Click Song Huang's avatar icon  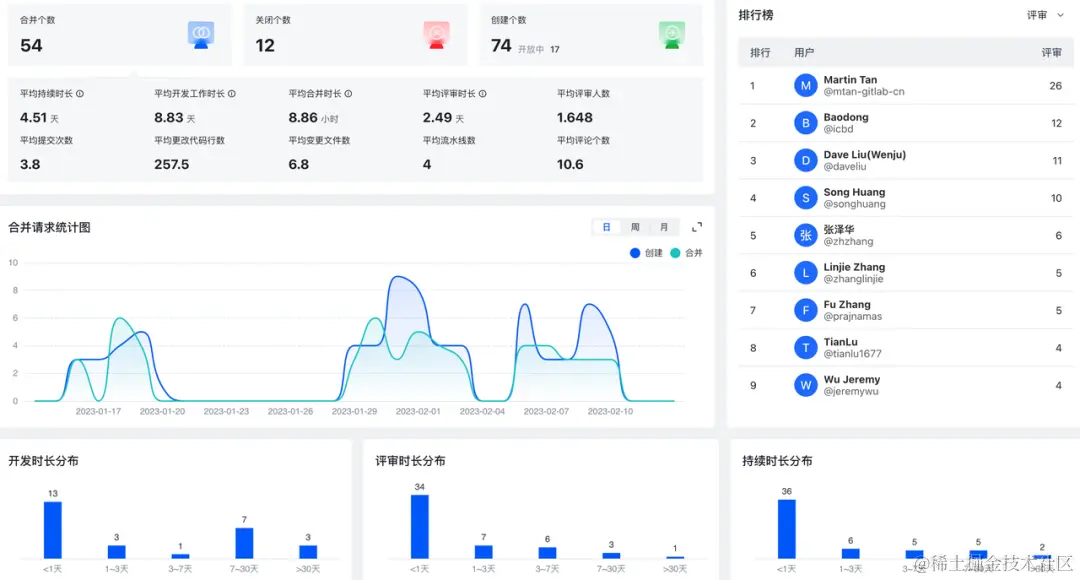tap(805, 198)
